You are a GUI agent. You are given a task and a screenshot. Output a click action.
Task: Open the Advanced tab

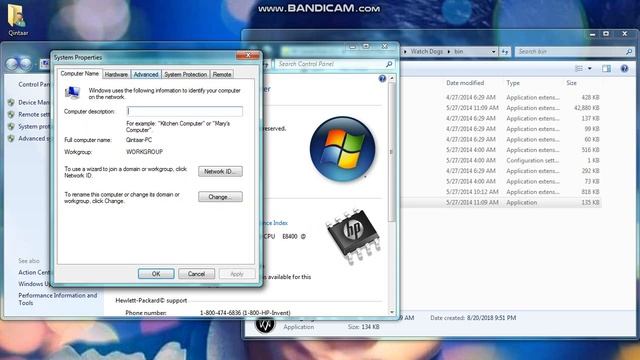pyautogui.click(x=146, y=74)
